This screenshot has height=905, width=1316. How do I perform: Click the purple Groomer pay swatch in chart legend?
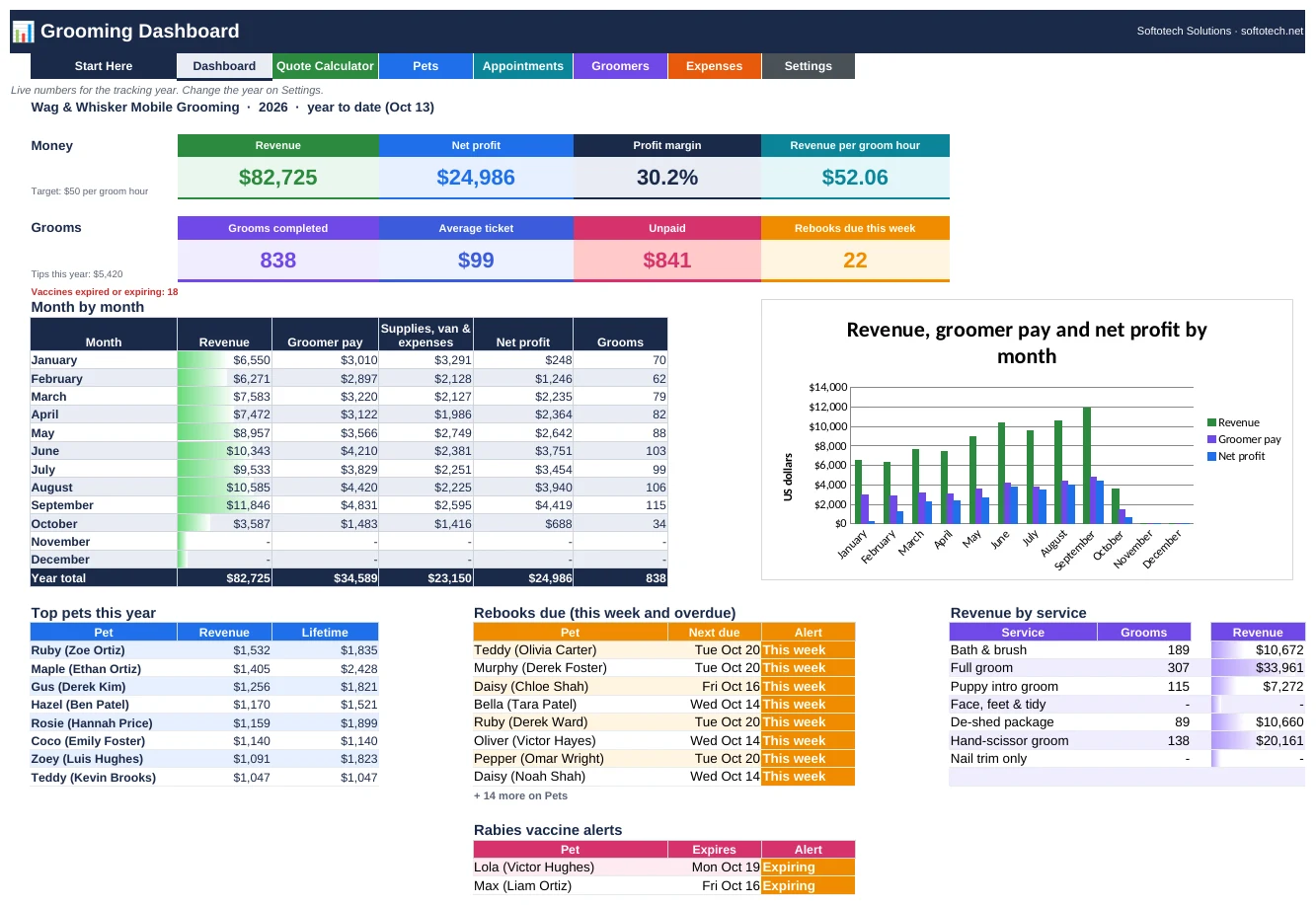[1211, 439]
